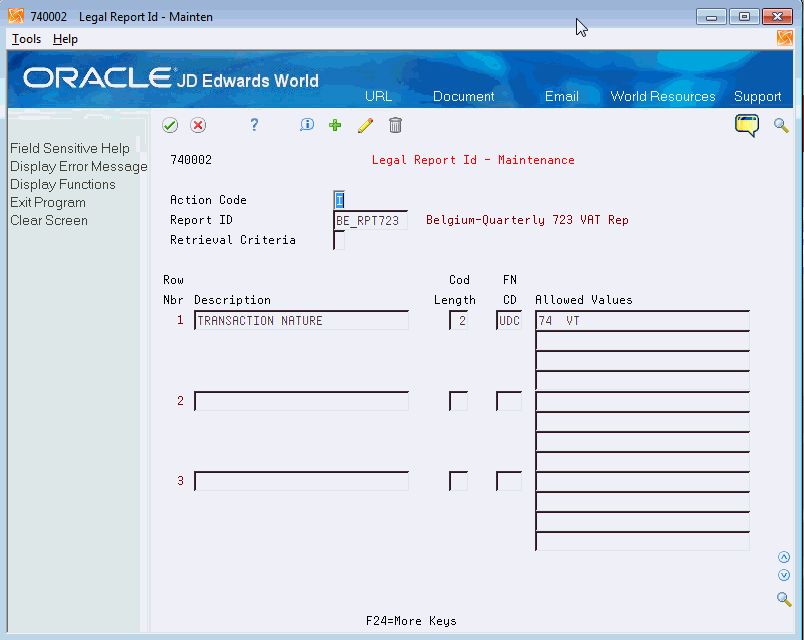The image size is (804, 640).
Task: Click the red X cancel icon
Action: (x=198, y=125)
